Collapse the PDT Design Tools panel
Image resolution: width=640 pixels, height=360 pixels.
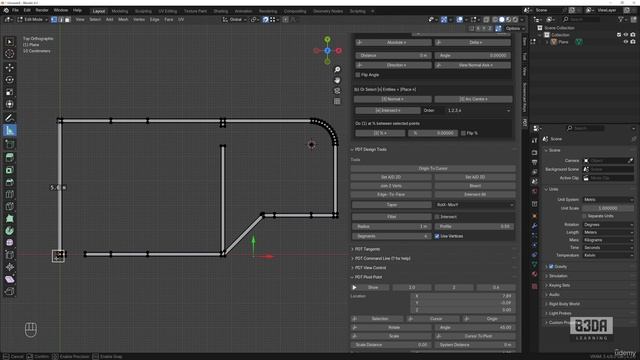(370, 149)
